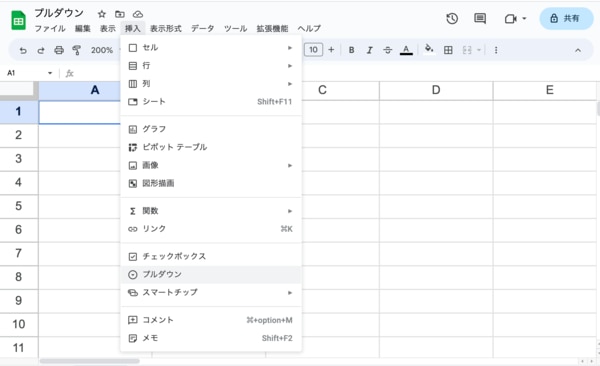The image size is (600, 366).
Task: Open the borders tool
Action: (x=448, y=50)
